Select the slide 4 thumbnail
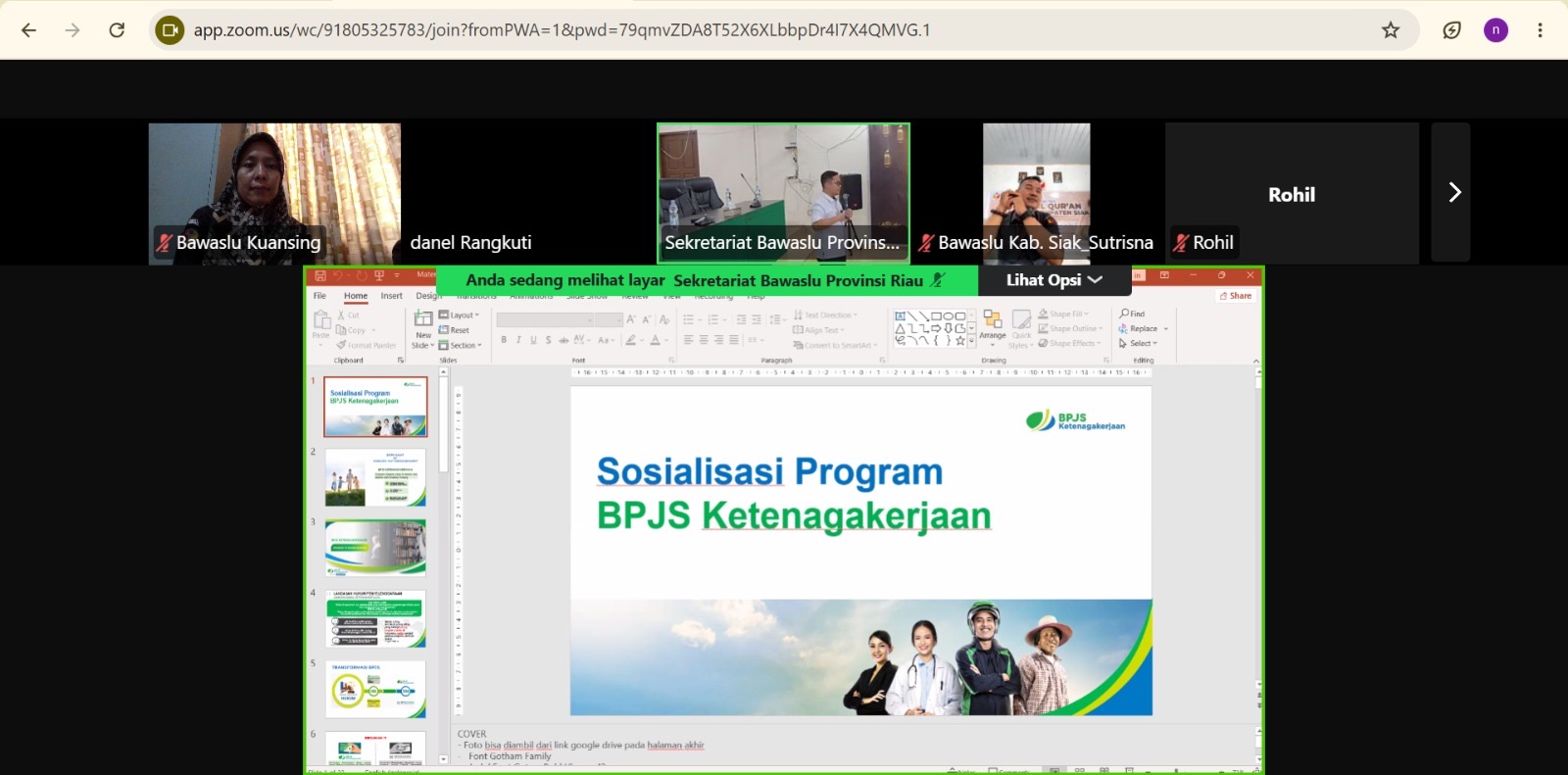This screenshot has width=1568, height=775. pos(375,618)
